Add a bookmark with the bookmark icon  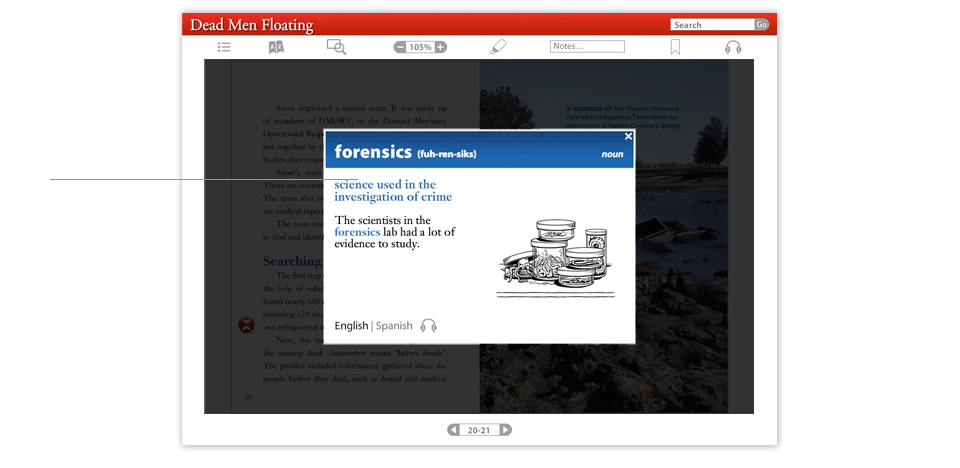pyautogui.click(x=675, y=47)
